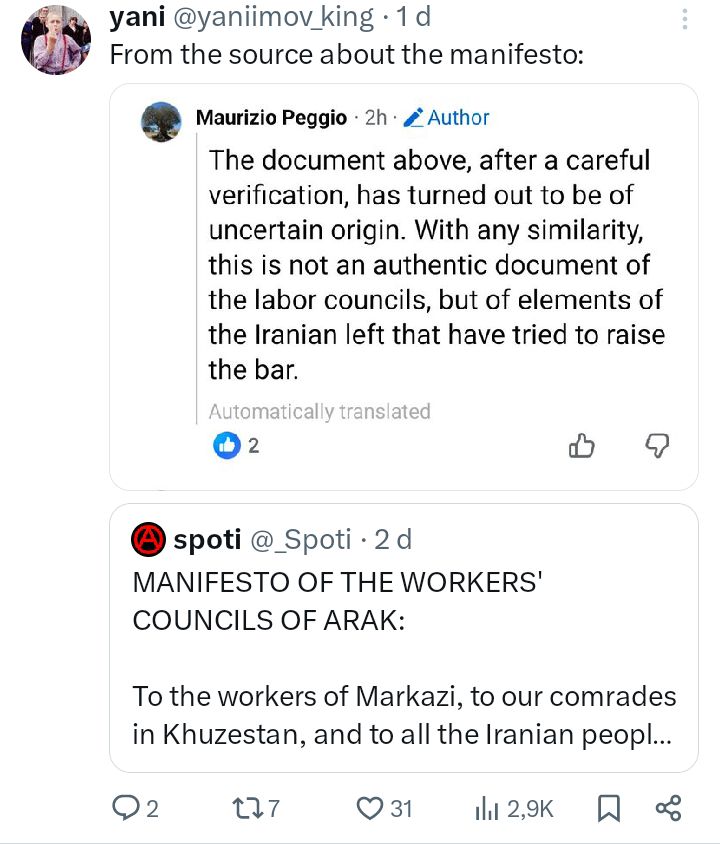
Task: Click thumbs down on the Facebook comment
Action: point(657,446)
